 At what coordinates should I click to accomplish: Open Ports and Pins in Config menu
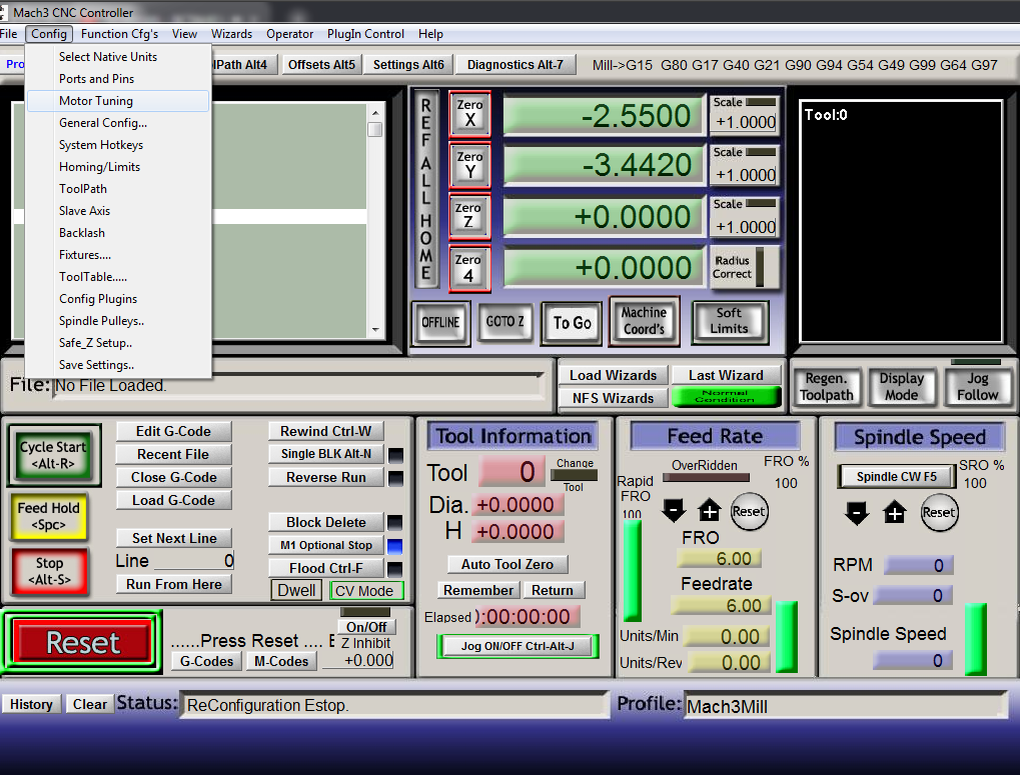click(x=118, y=79)
